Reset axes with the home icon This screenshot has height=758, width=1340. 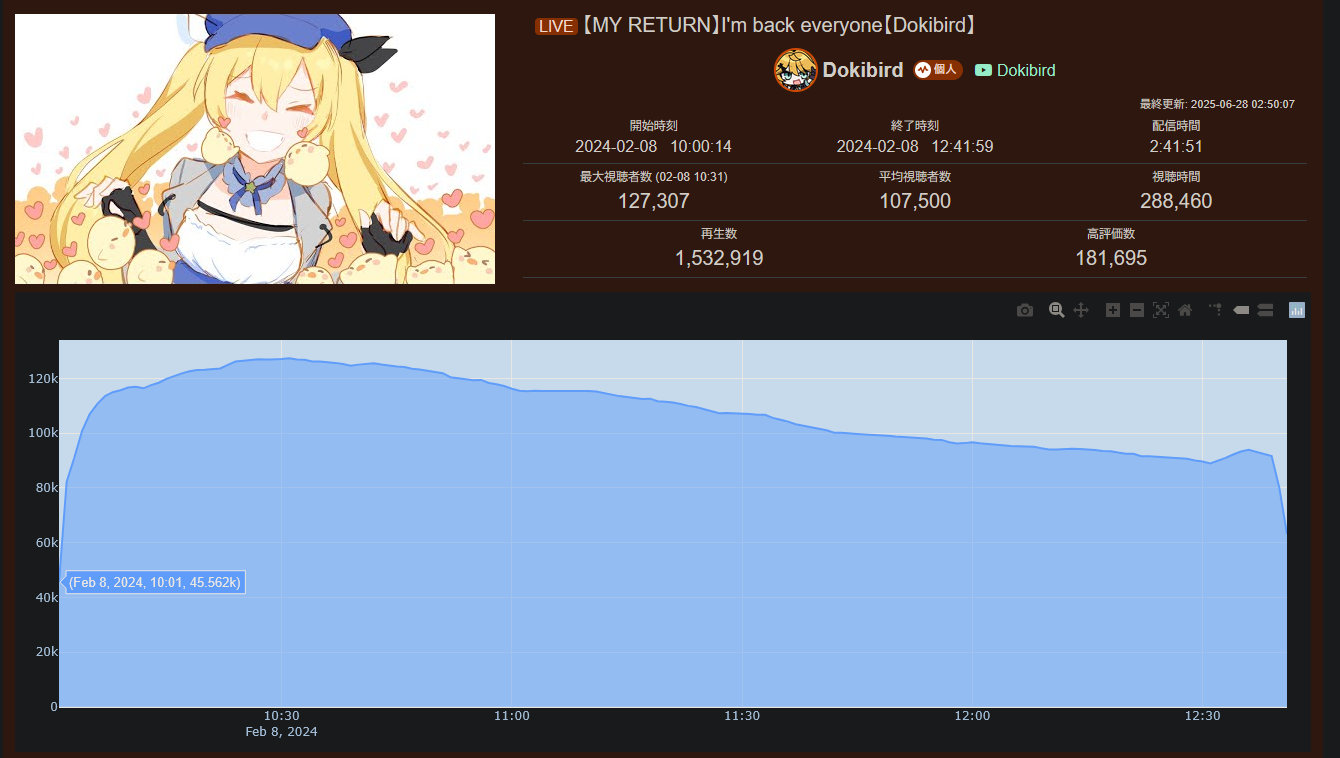(1185, 310)
